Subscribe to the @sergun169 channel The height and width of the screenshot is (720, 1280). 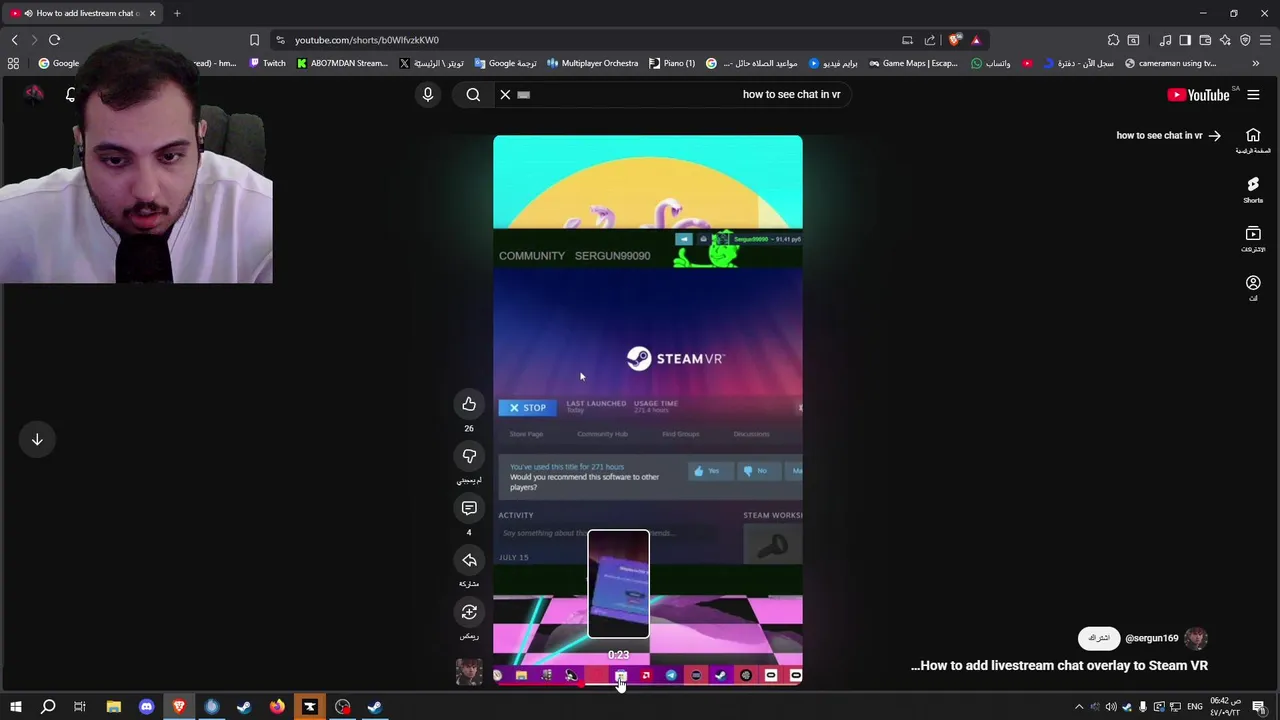click(x=1098, y=638)
